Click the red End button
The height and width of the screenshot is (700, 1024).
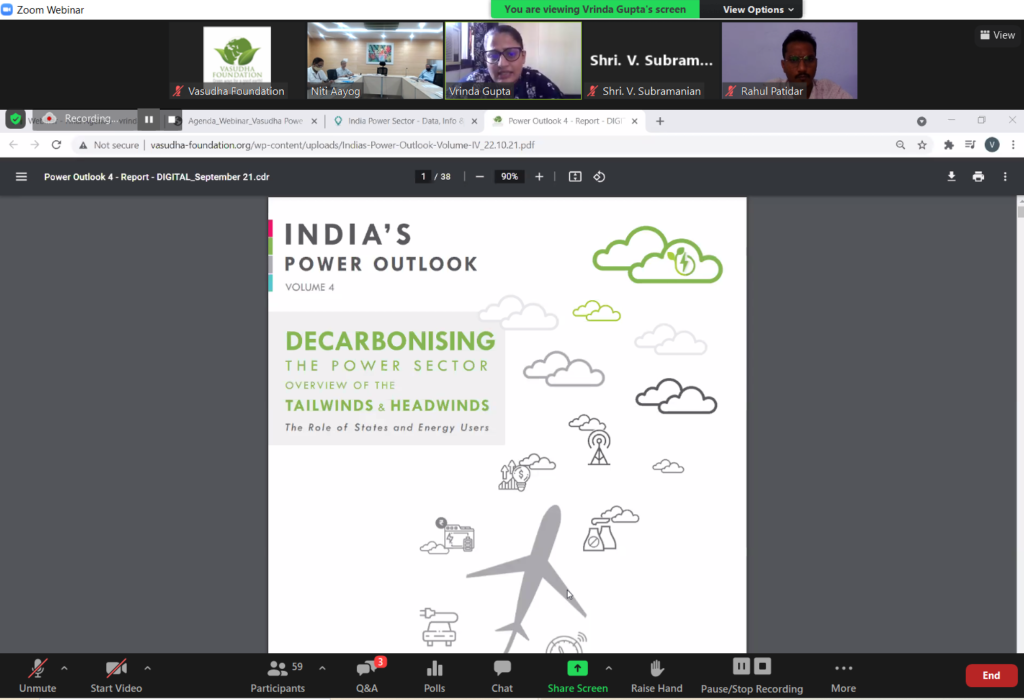[x=991, y=675]
